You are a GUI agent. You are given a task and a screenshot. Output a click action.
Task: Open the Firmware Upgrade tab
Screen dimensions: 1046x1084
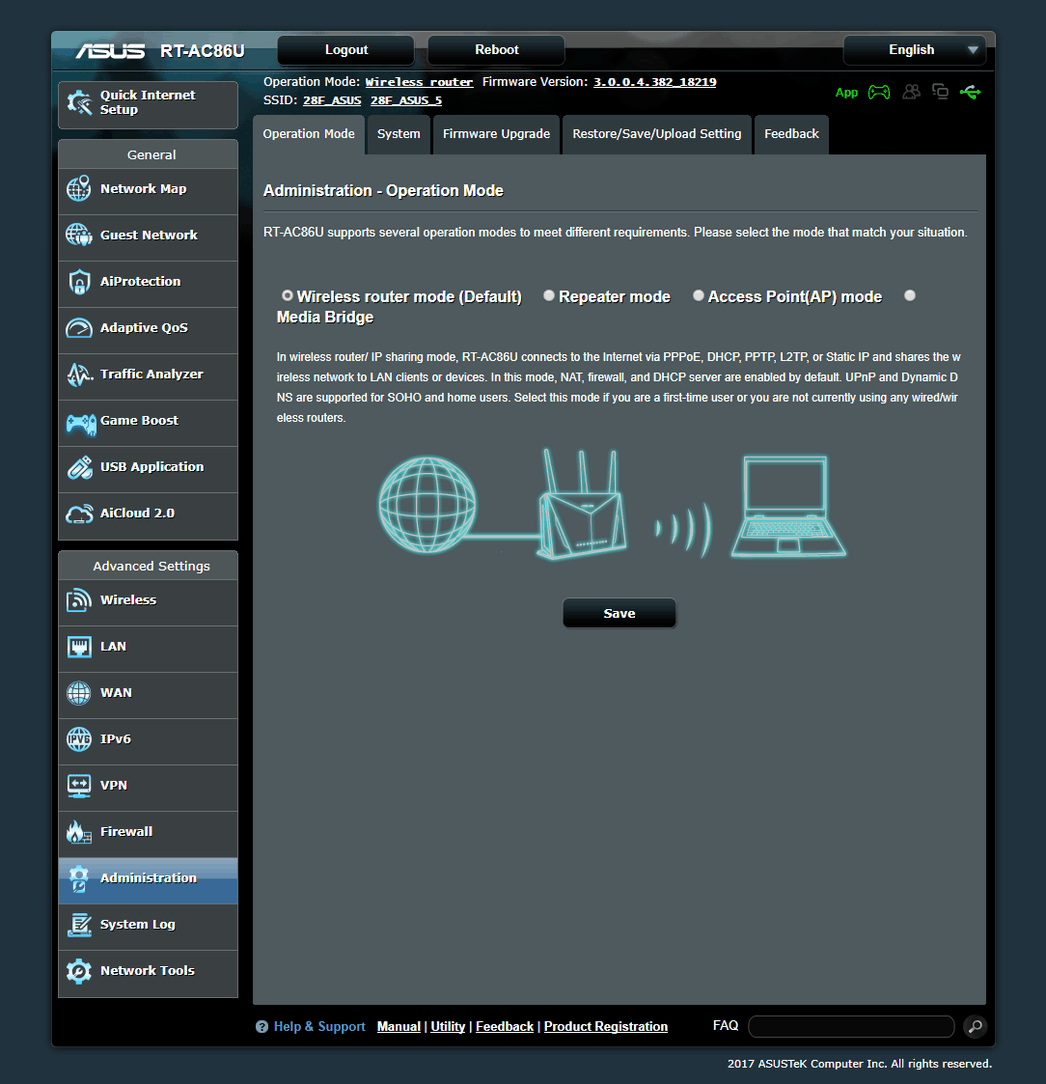tap(496, 134)
